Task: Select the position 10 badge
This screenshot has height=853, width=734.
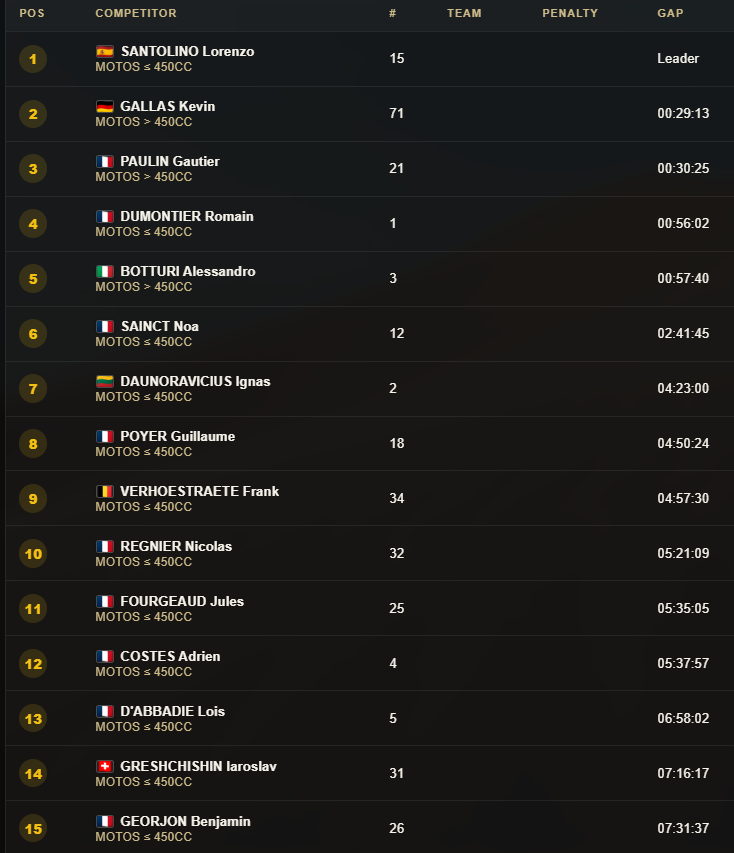Action: point(33,554)
